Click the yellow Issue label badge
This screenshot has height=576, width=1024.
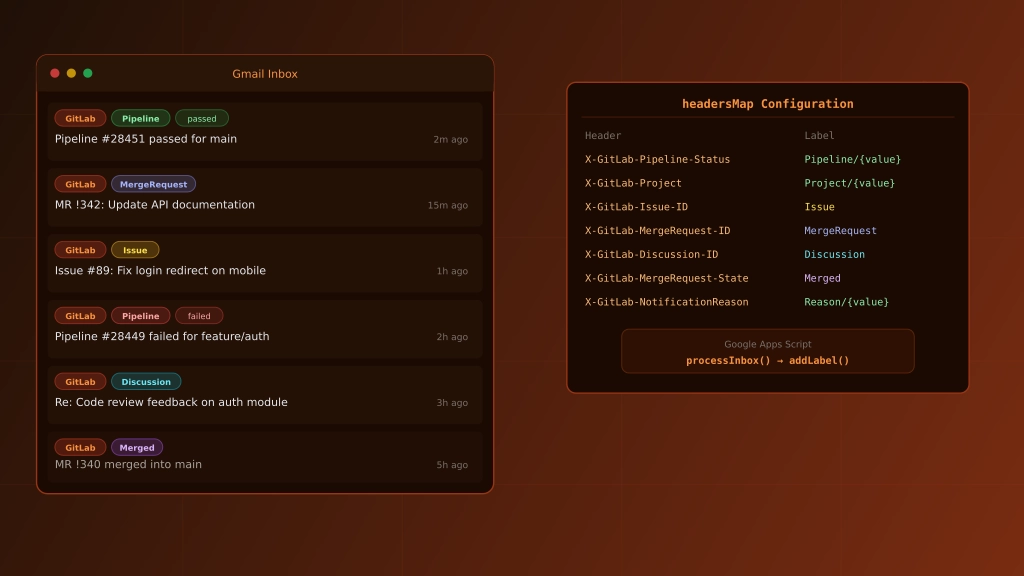coord(135,250)
